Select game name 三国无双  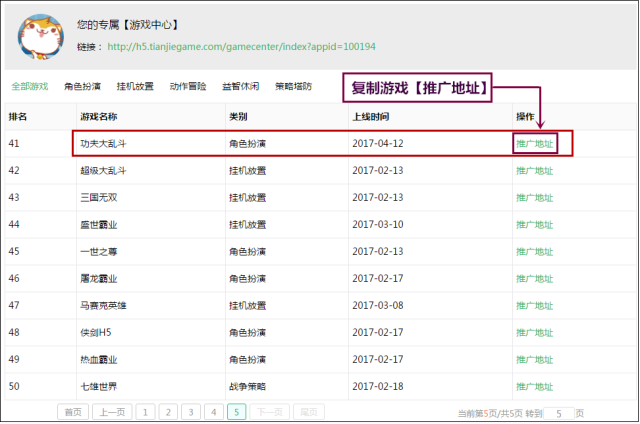[99, 198]
